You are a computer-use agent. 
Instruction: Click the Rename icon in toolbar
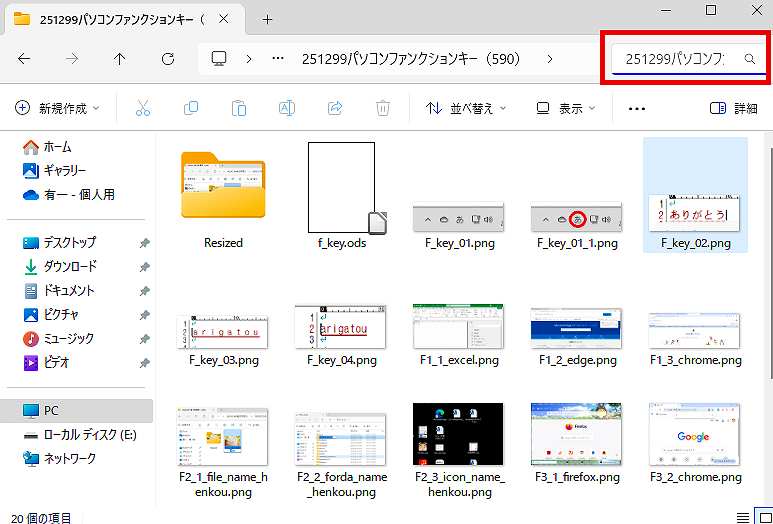(287, 108)
